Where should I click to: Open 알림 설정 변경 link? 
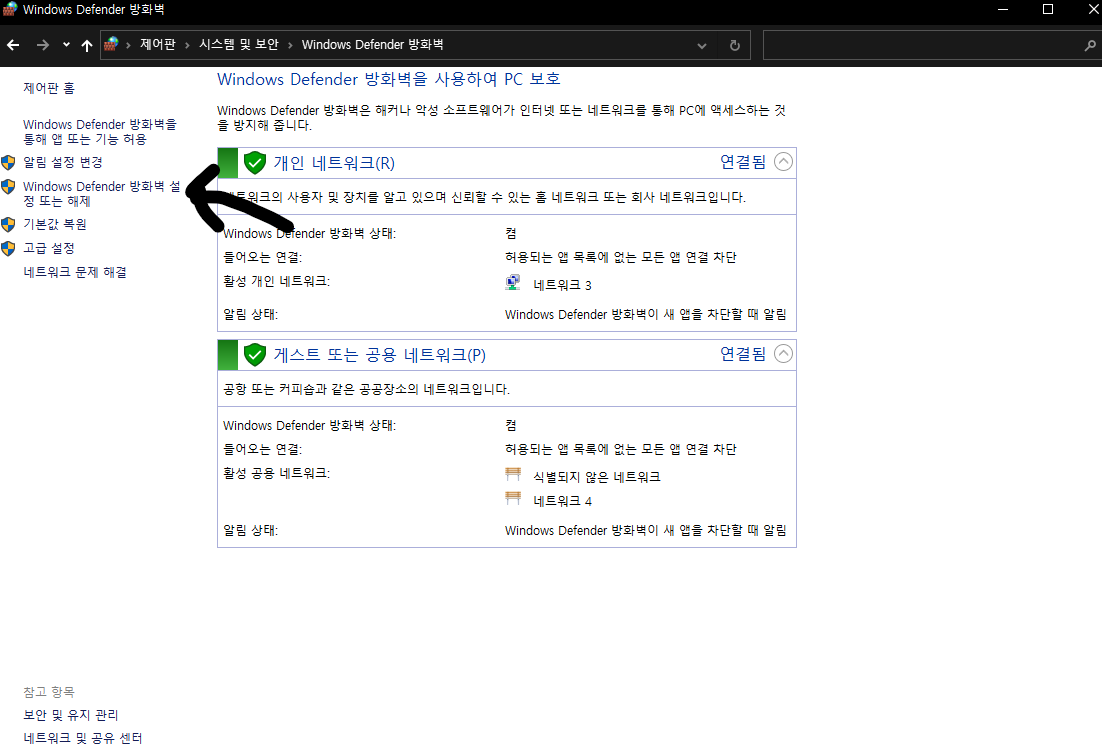pos(63,162)
